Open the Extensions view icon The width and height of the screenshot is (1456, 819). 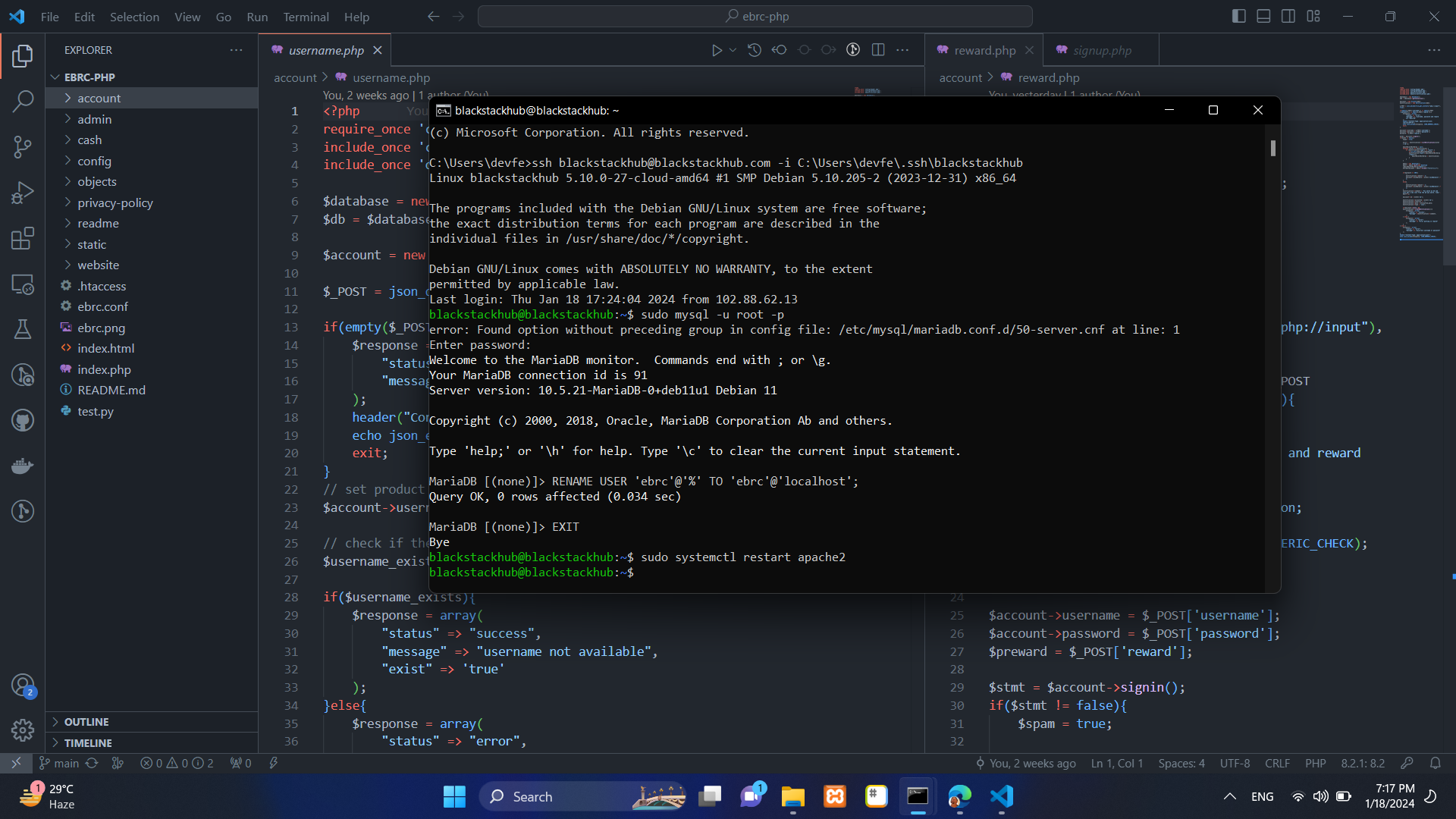pyautogui.click(x=23, y=238)
